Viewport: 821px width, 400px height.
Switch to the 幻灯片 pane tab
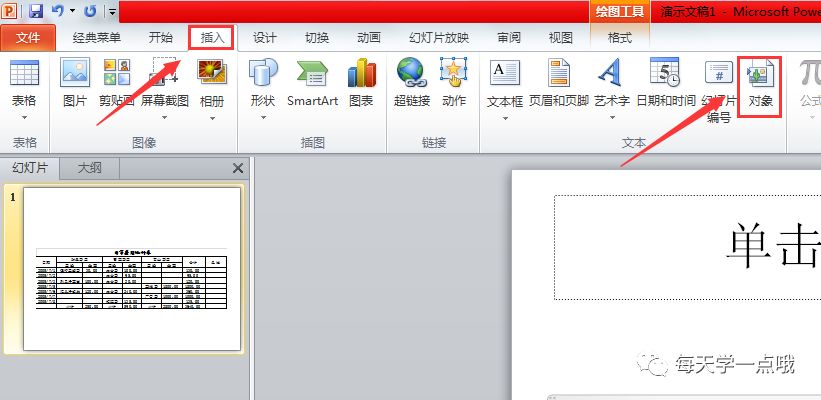[30, 168]
